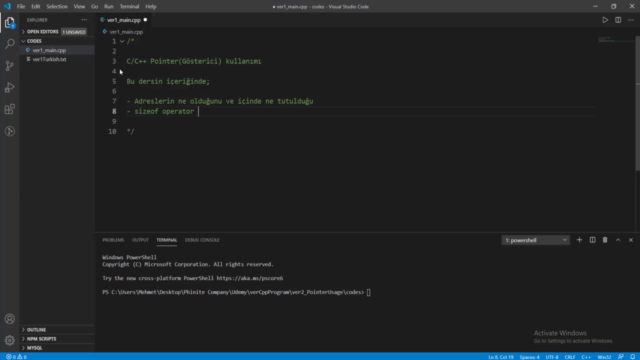The height and width of the screenshot is (360, 640).
Task: Click ver1_main.cpp in the breadcrumb
Action: 126,32
